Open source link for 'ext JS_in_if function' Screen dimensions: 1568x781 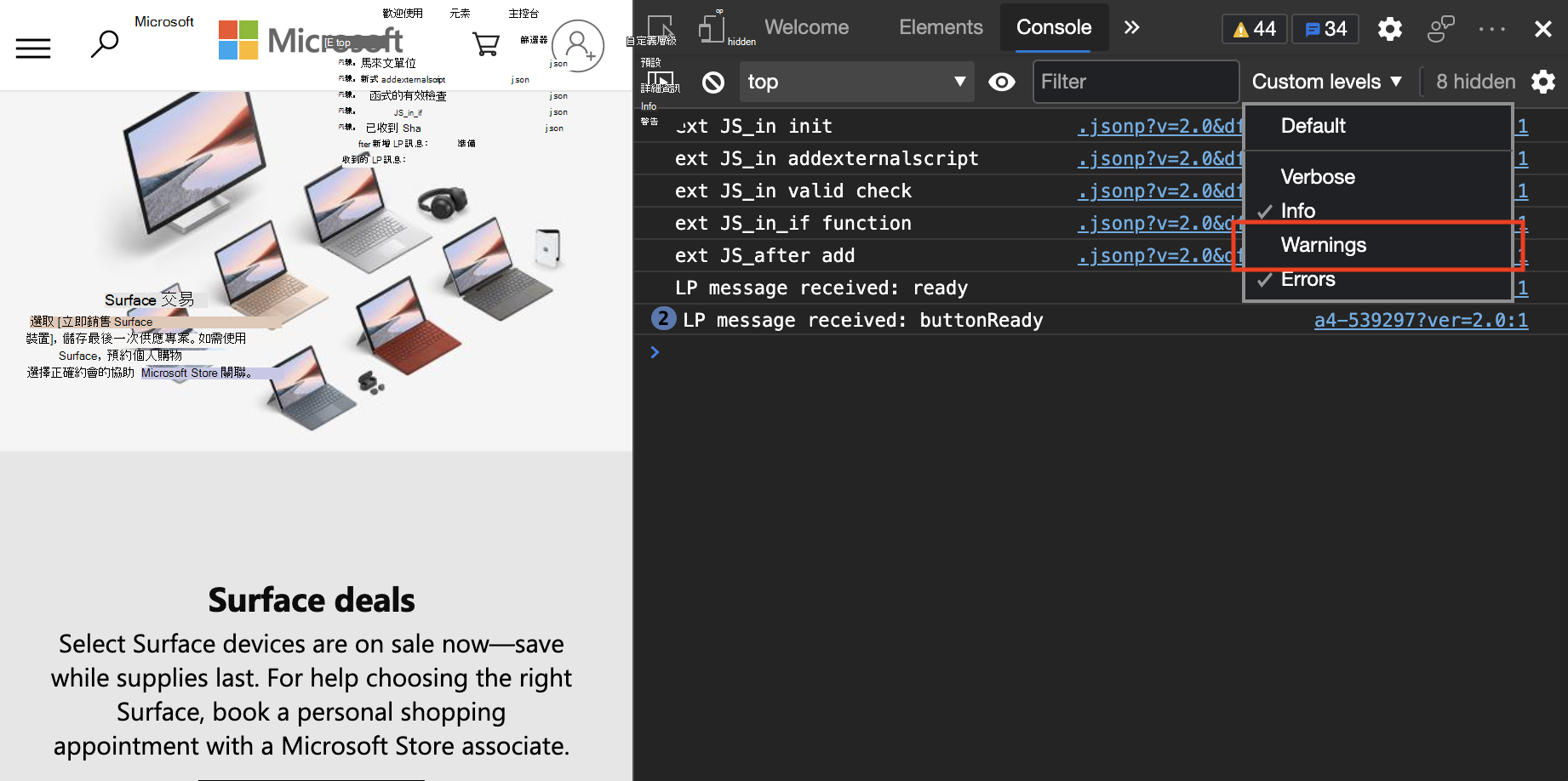click(1159, 223)
